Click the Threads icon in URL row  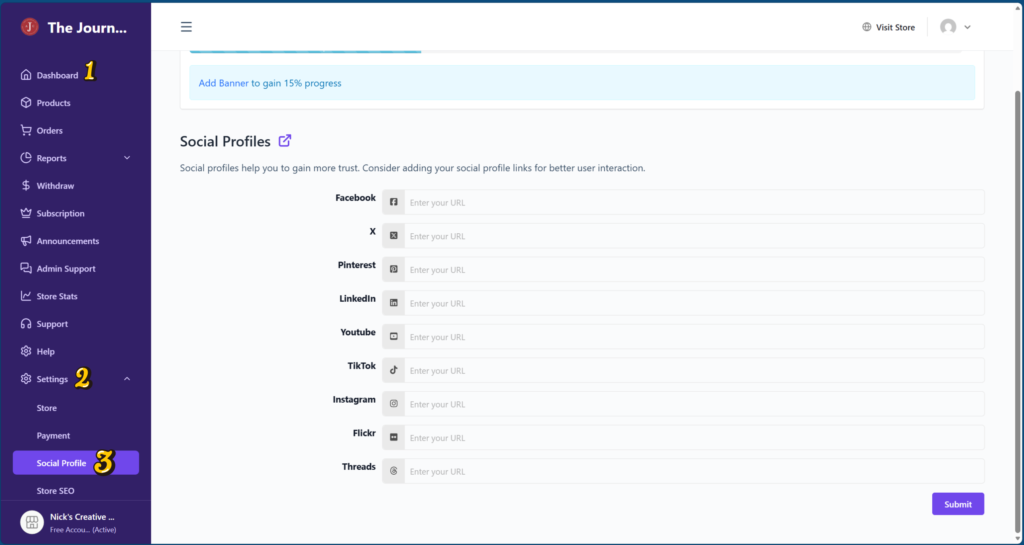pos(394,471)
